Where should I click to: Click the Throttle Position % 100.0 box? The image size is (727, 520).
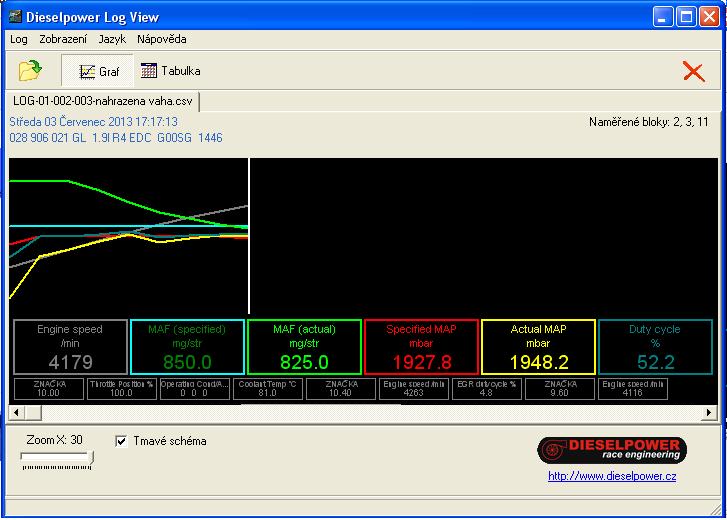coord(121,389)
